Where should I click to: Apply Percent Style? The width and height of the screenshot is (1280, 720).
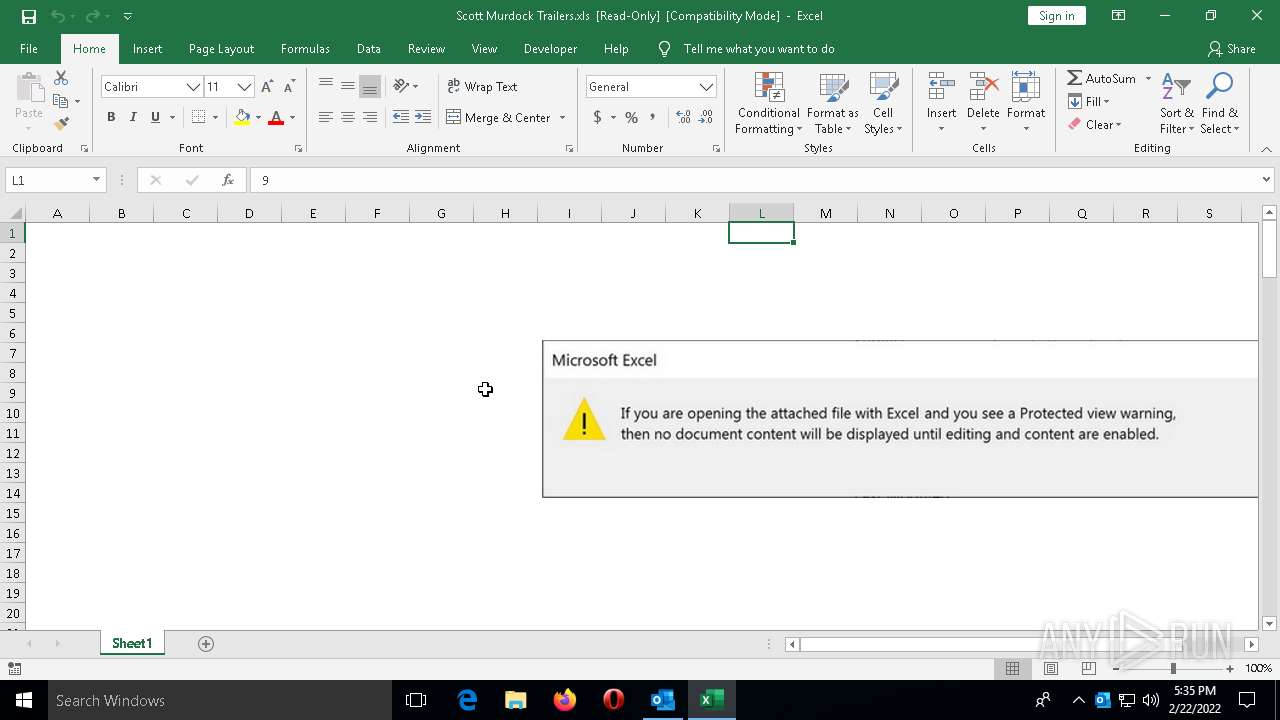click(x=631, y=117)
